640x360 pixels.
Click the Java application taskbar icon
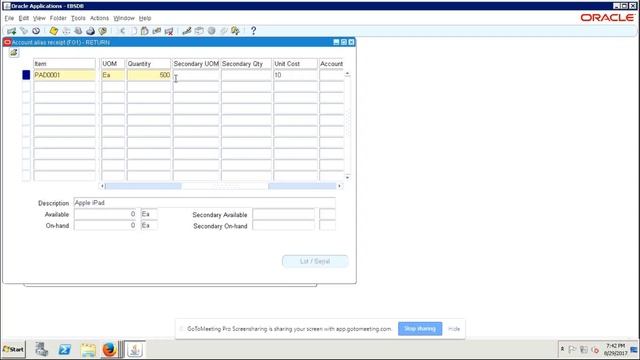[135, 349]
